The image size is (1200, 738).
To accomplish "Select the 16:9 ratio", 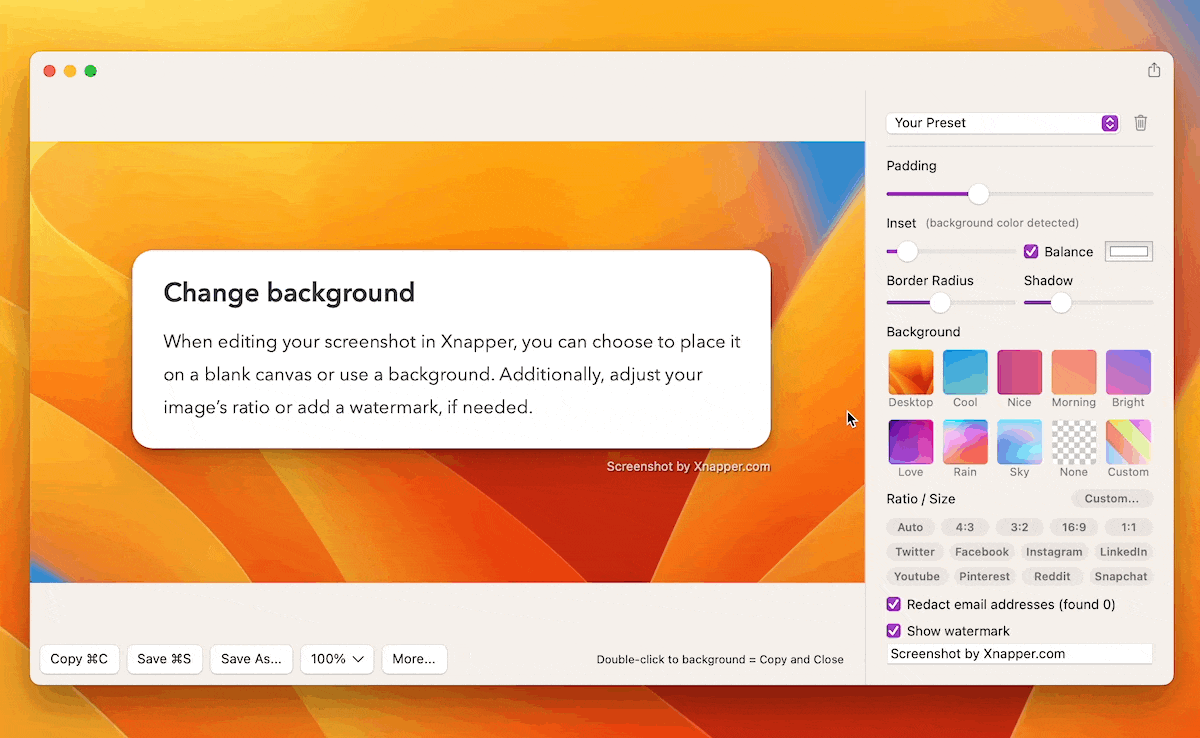I will point(1074,527).
